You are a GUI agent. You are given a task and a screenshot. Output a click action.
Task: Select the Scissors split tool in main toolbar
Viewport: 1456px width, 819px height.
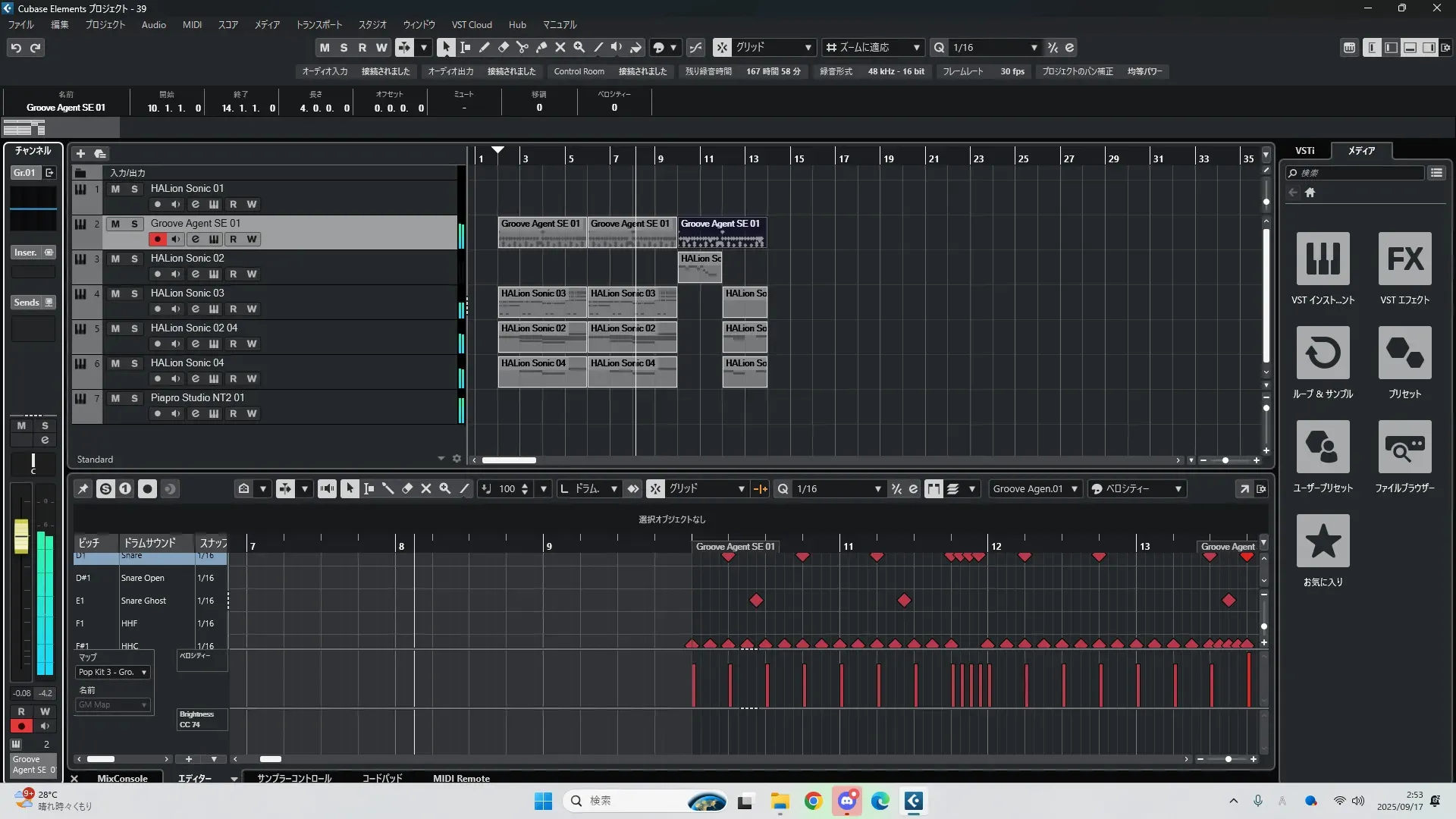point(522,47)
